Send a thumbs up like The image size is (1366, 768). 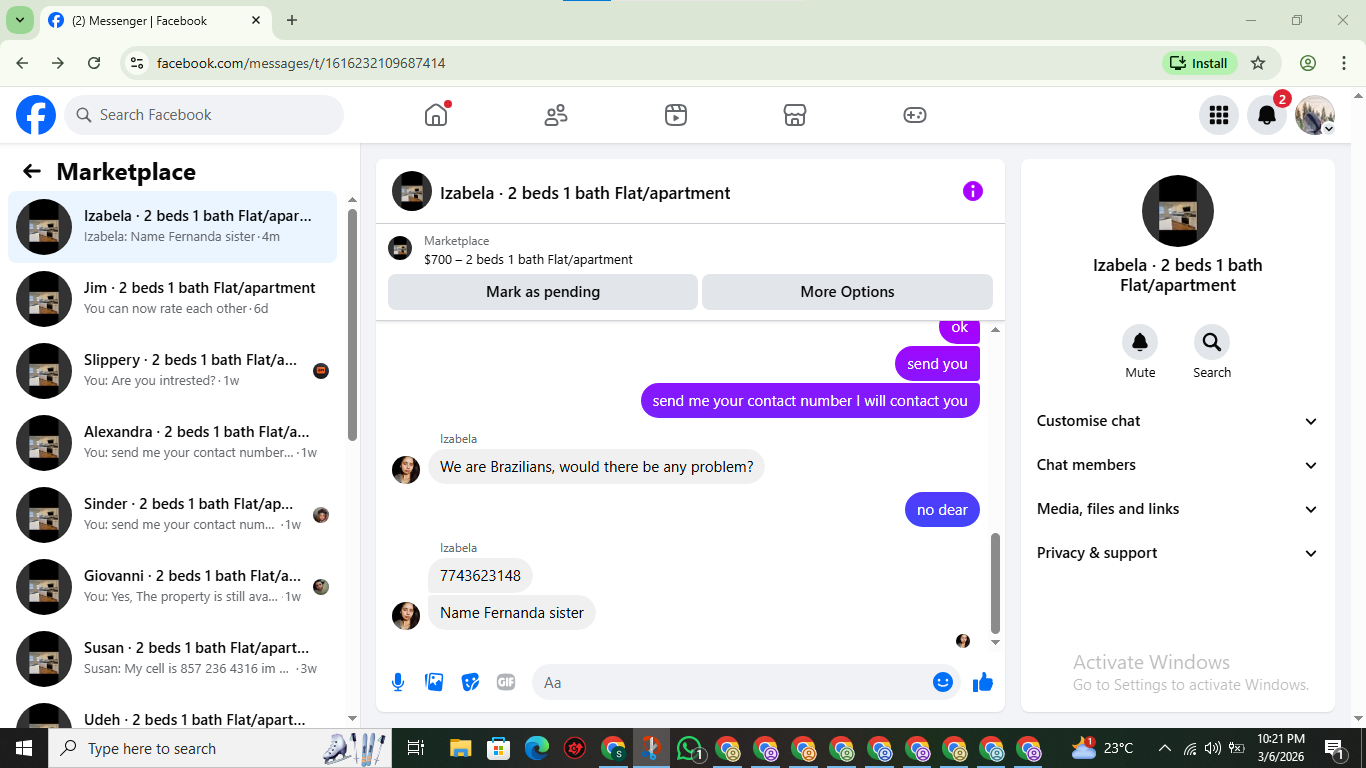click(983, 682)
